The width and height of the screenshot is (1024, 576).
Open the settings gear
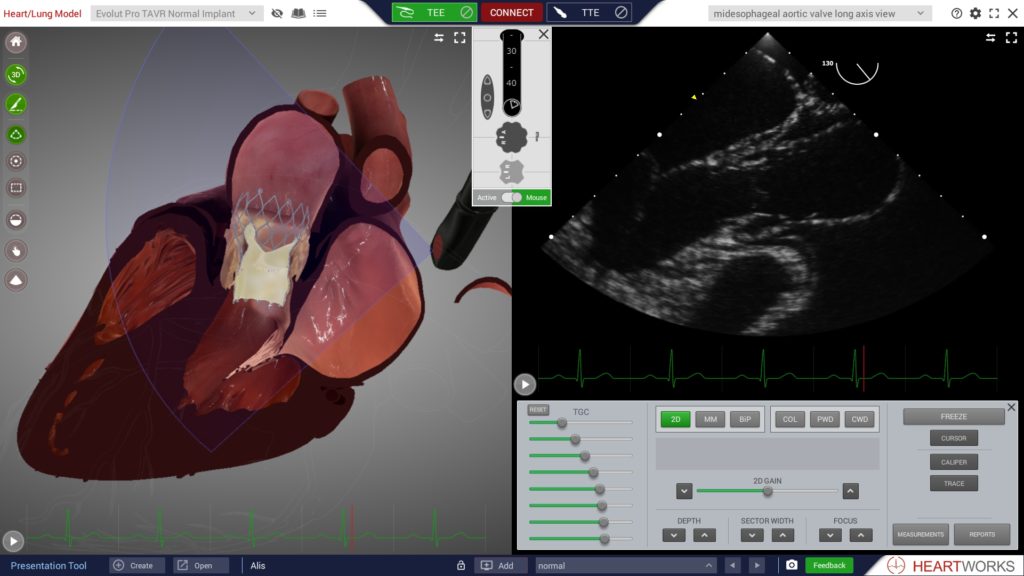975,13
